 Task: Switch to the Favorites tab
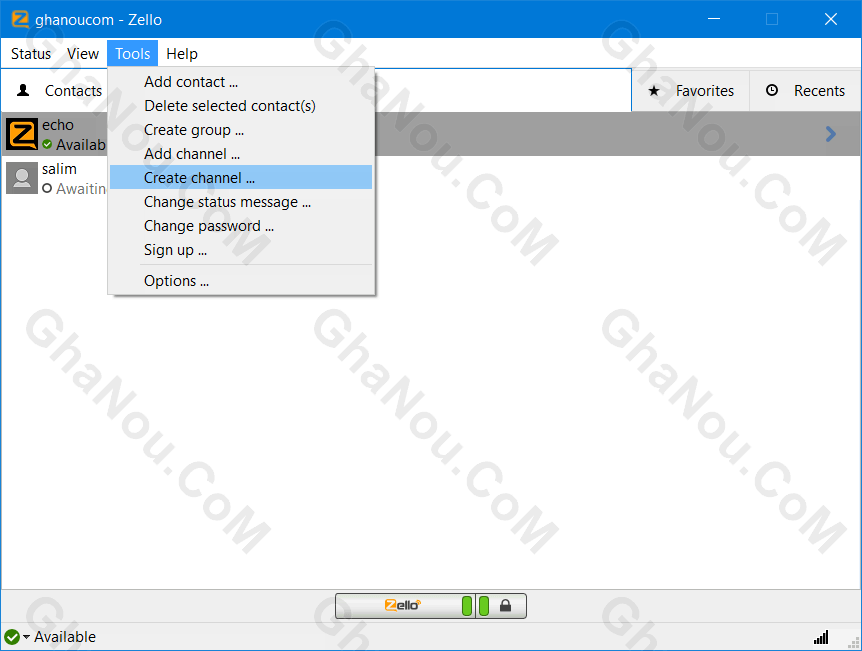(x=690, y=91)
